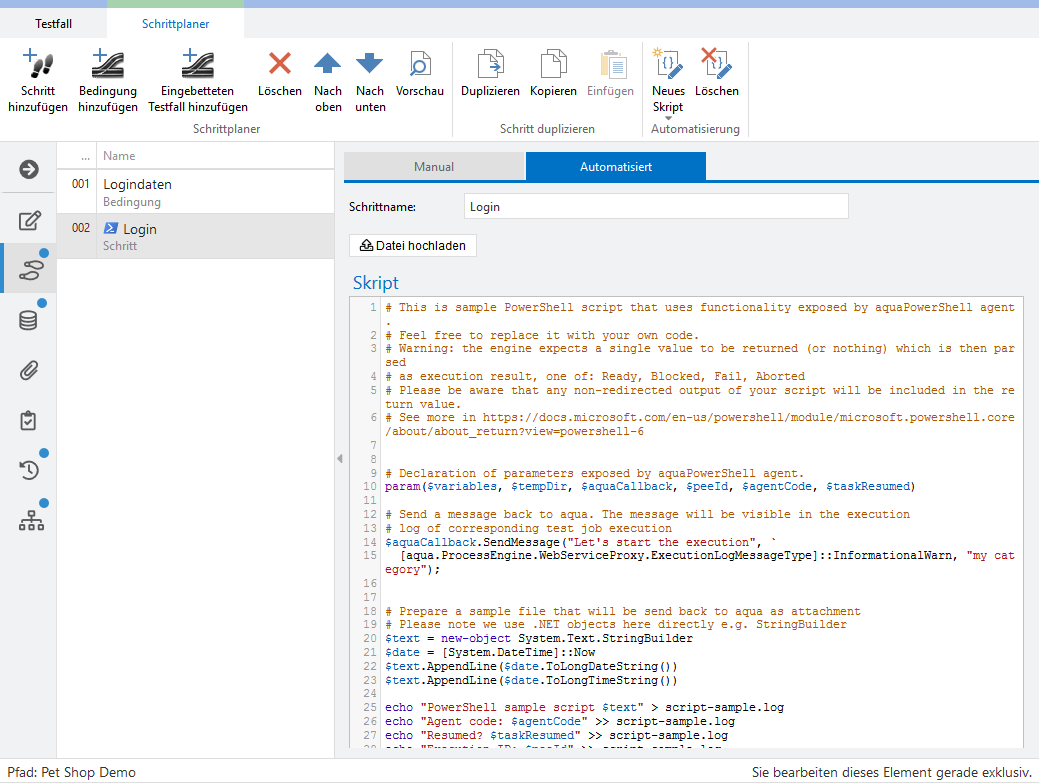Duplicate the step with Duplizieren
This screenshot has height=784, width=1039.
(490, 64)
